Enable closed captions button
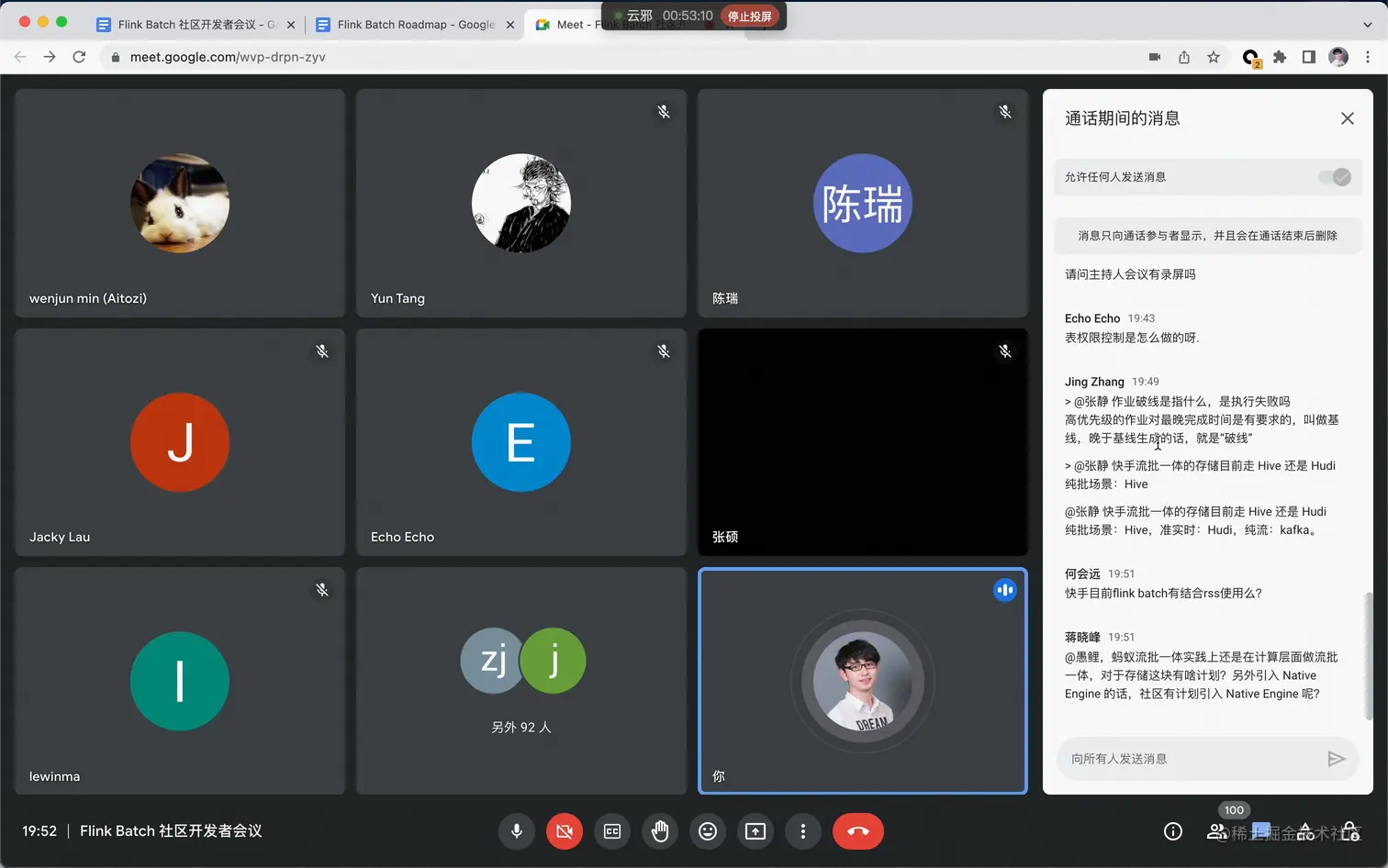This screenshot has height=868, width=1388. point(612,831)
